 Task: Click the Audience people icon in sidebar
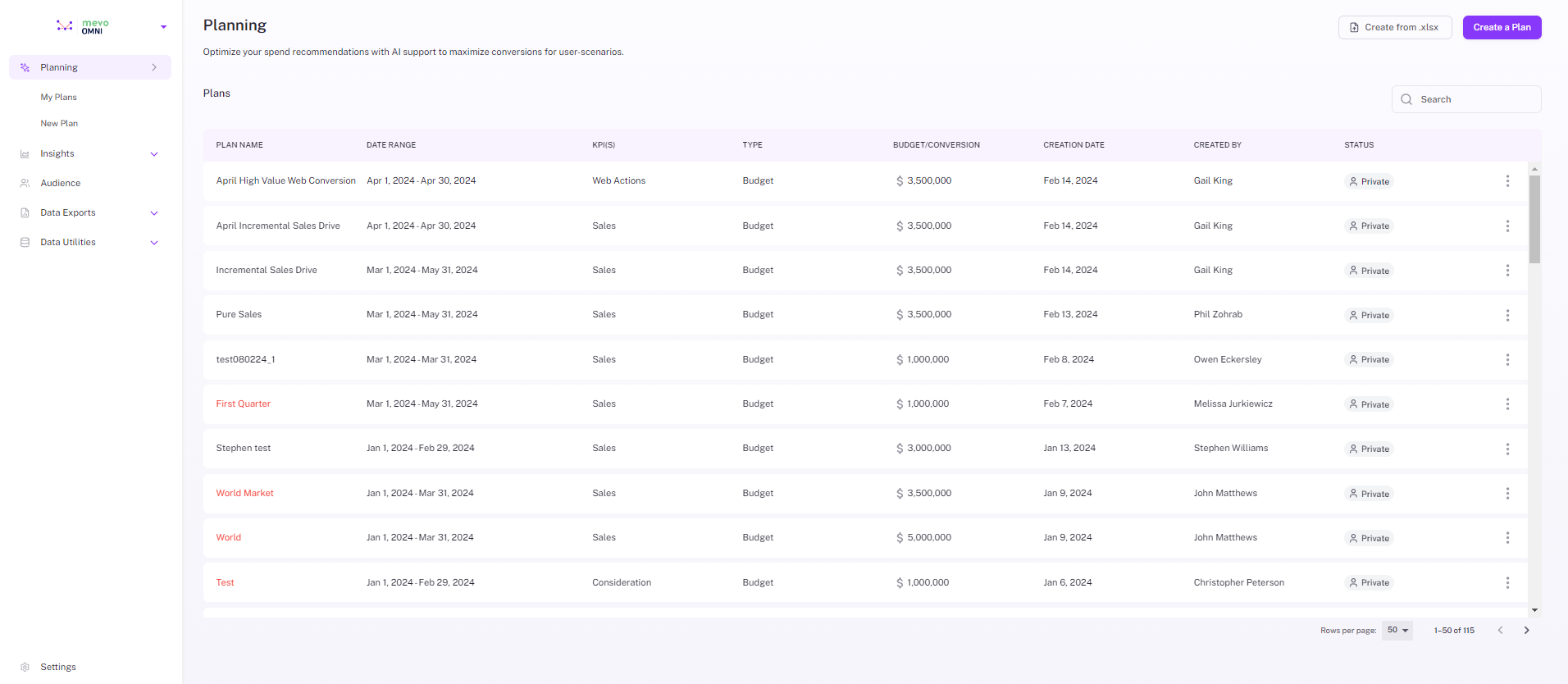click(x=25, y=184)
